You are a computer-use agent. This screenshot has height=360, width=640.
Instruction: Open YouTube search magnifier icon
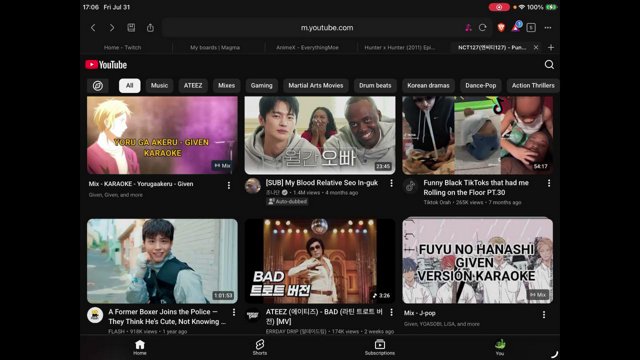pos(549,64)
